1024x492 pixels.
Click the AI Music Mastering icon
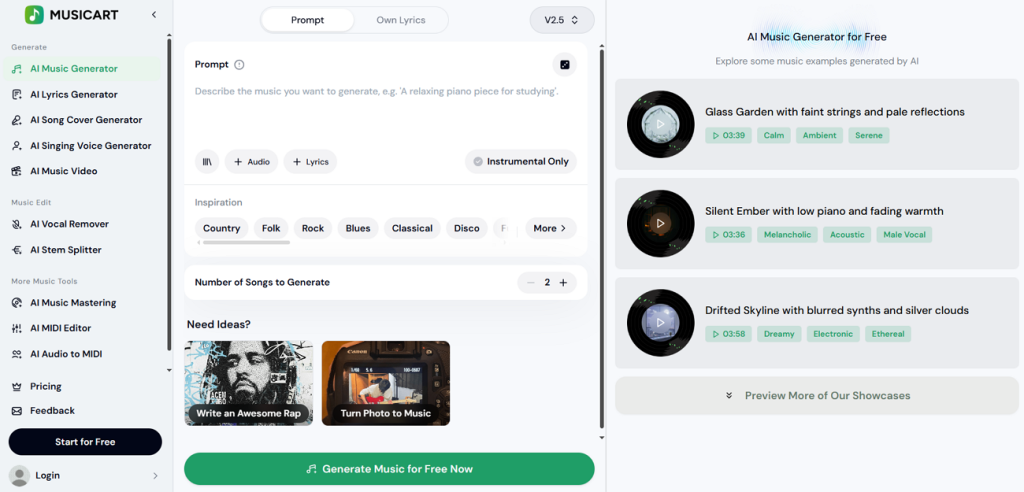pyautogui.click(x=17, y=303)
